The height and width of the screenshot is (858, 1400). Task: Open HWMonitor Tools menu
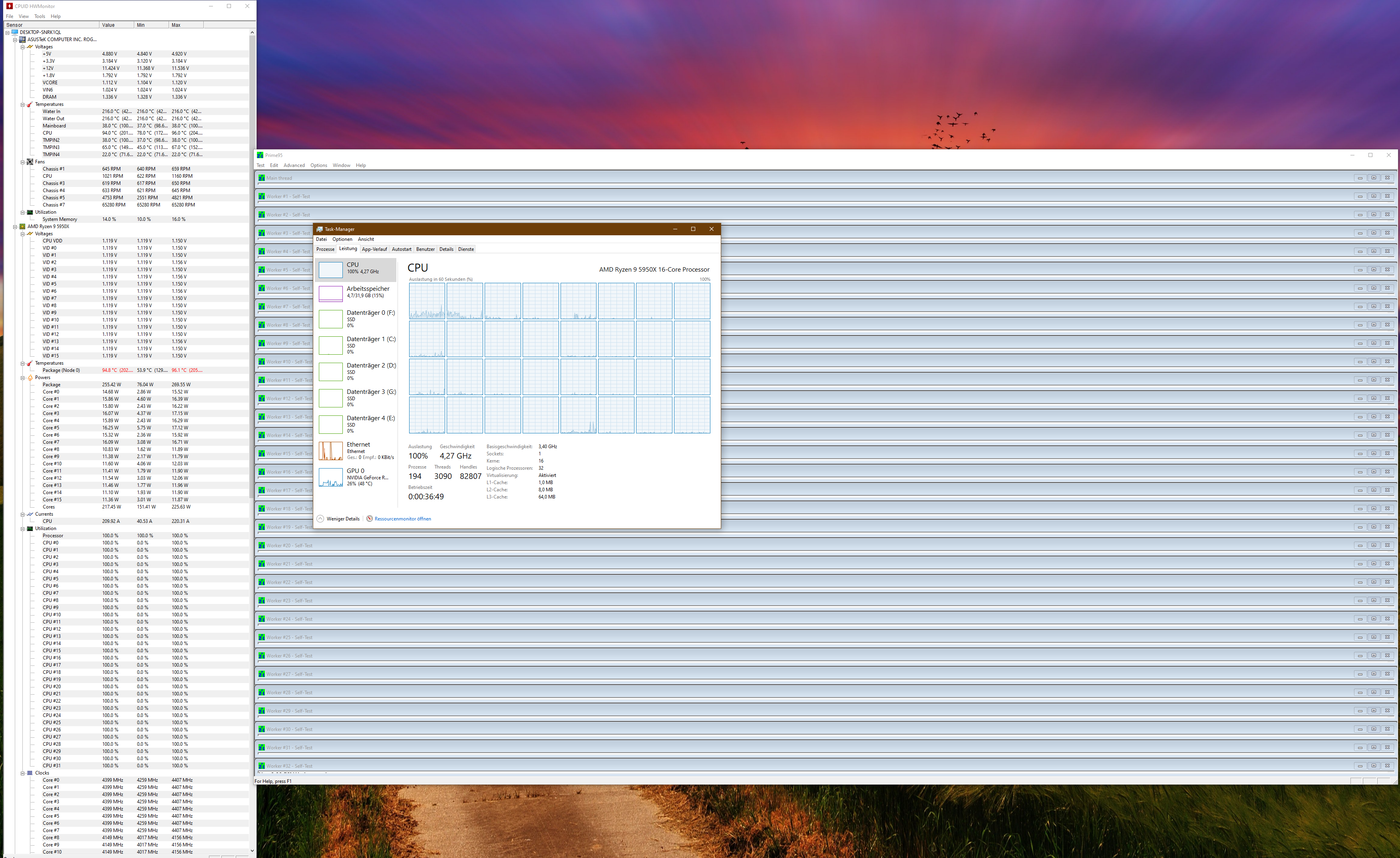pyautogui.click(x=39, y=16)
